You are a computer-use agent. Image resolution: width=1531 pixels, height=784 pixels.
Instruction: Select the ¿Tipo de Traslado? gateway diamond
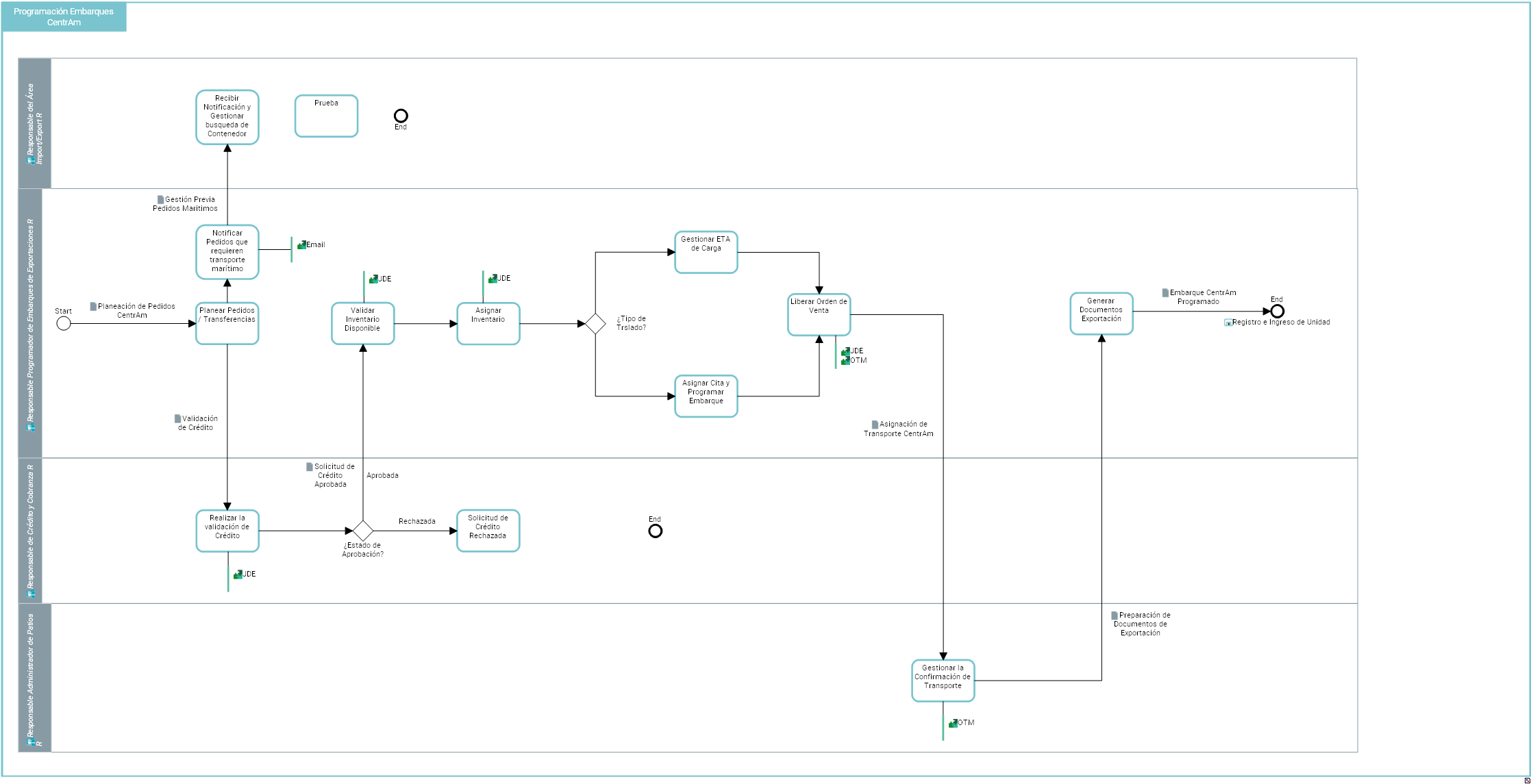point(595,323)
